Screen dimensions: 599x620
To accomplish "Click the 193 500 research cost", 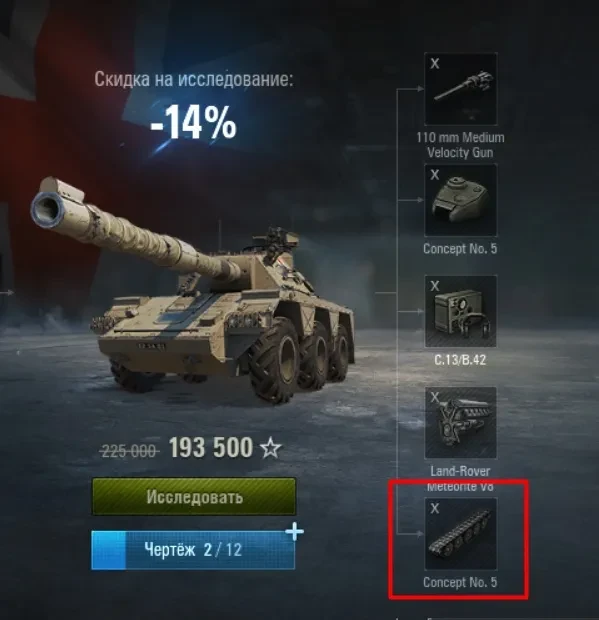I will pos(211,448).
